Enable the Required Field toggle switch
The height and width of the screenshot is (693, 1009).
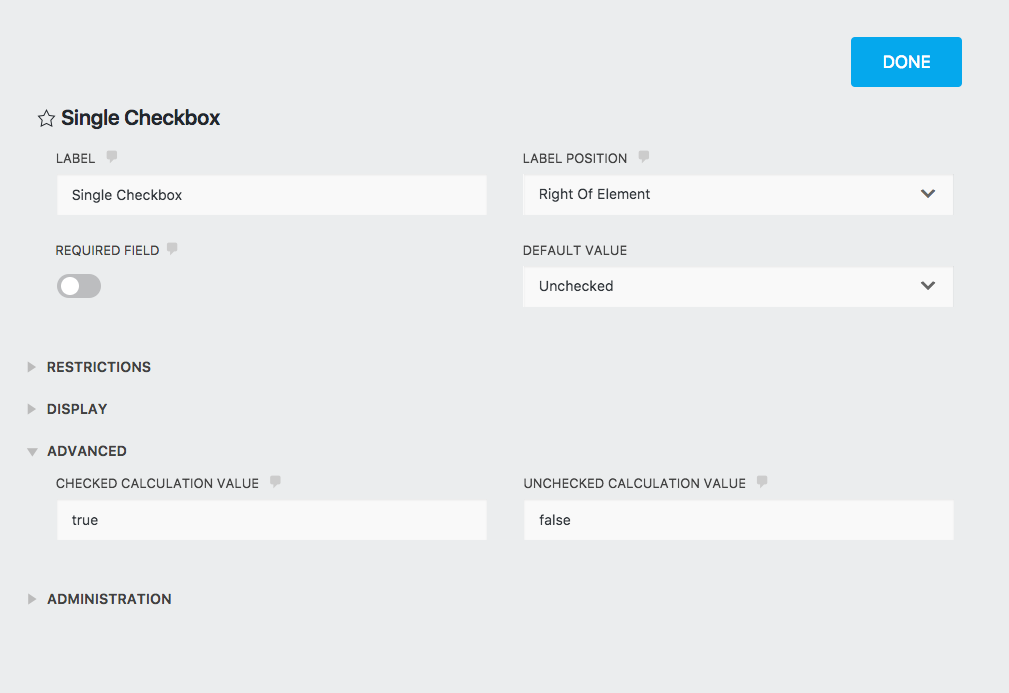pos(79,287)
